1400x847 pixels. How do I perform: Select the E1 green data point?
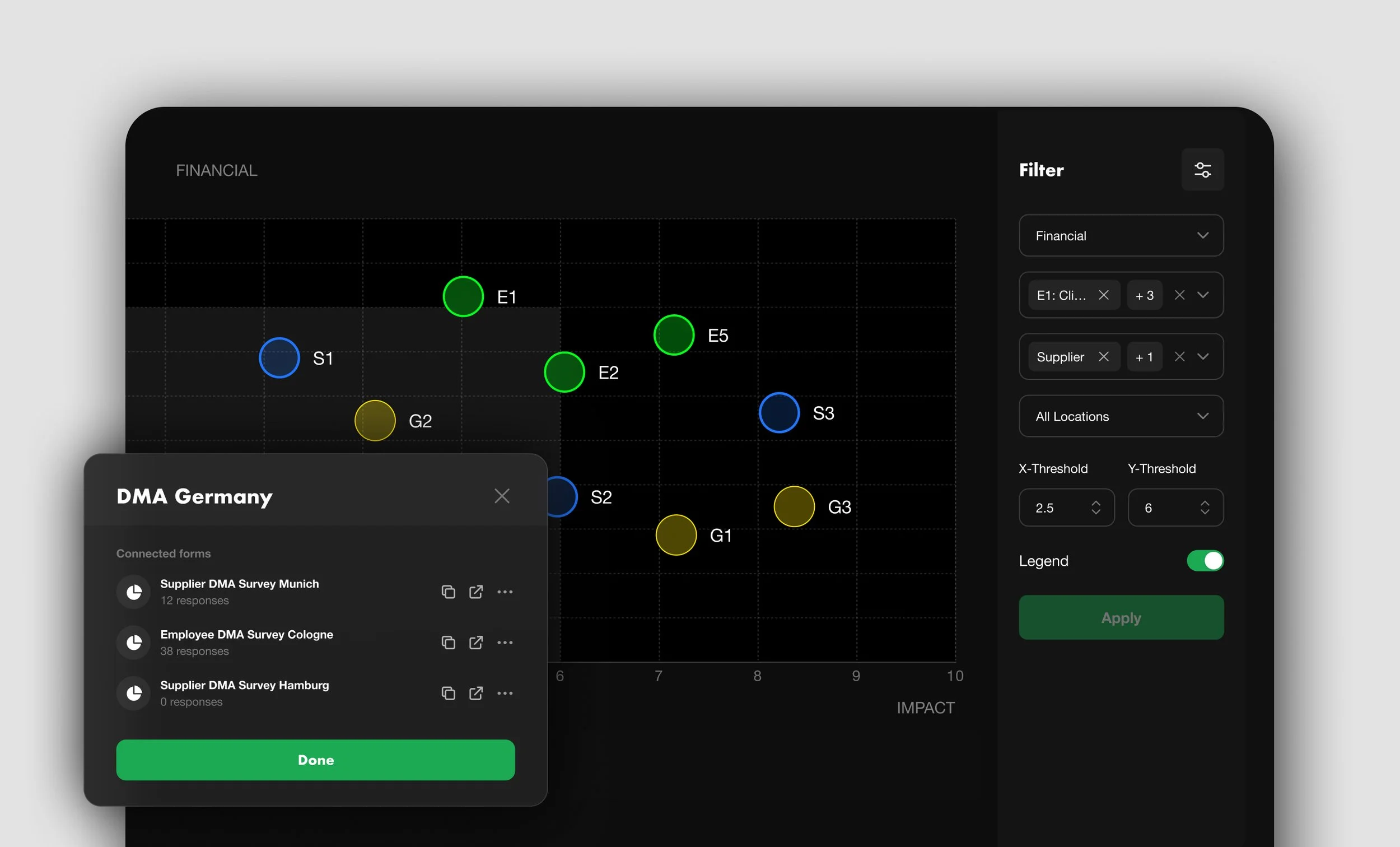pos(463,296)
